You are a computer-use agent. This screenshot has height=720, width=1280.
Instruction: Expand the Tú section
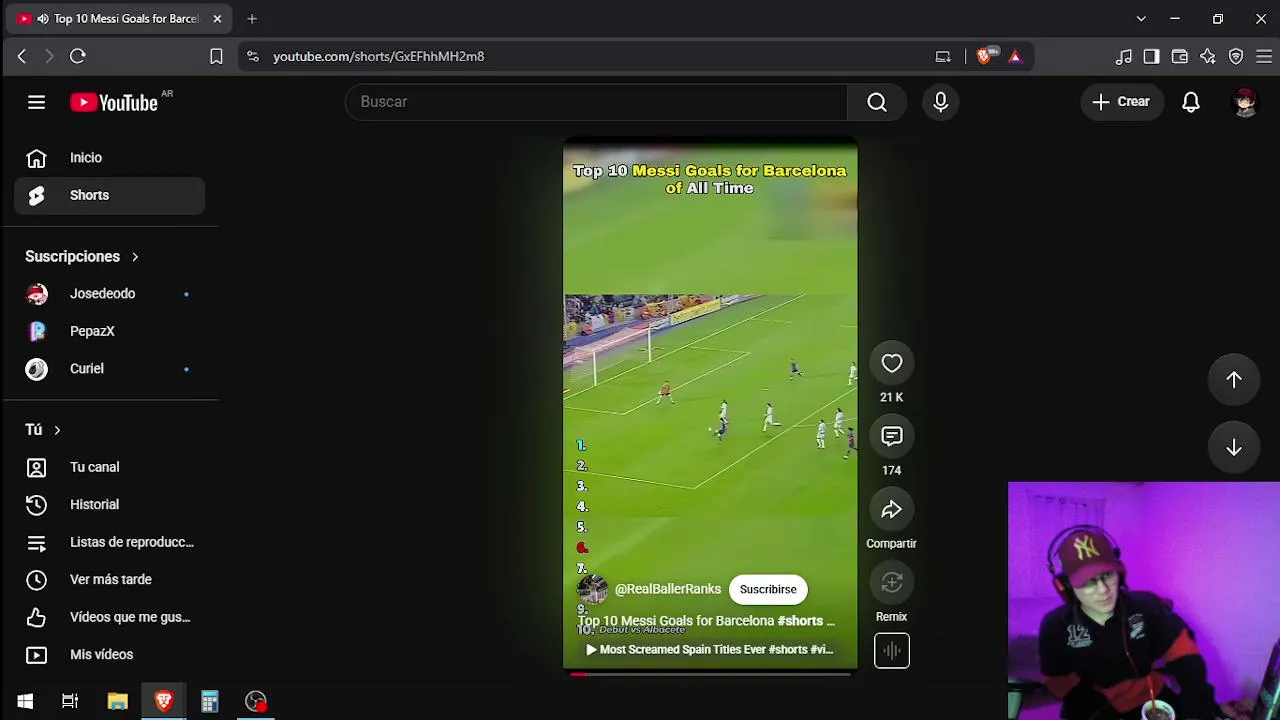click(x=43, y=430)
